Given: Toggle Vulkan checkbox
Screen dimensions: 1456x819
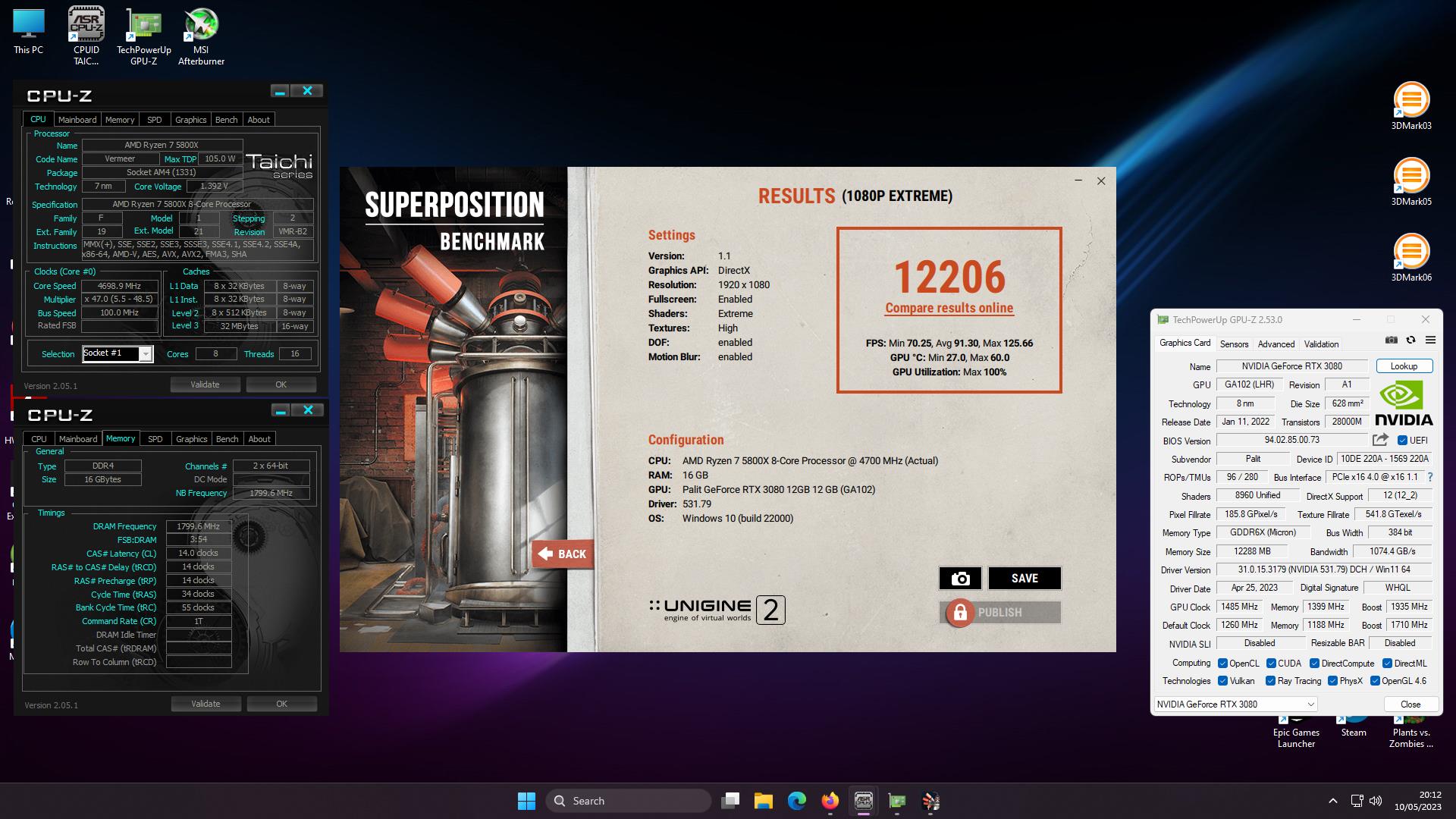Looking at the screenshot, I should tap(1222, 681).
